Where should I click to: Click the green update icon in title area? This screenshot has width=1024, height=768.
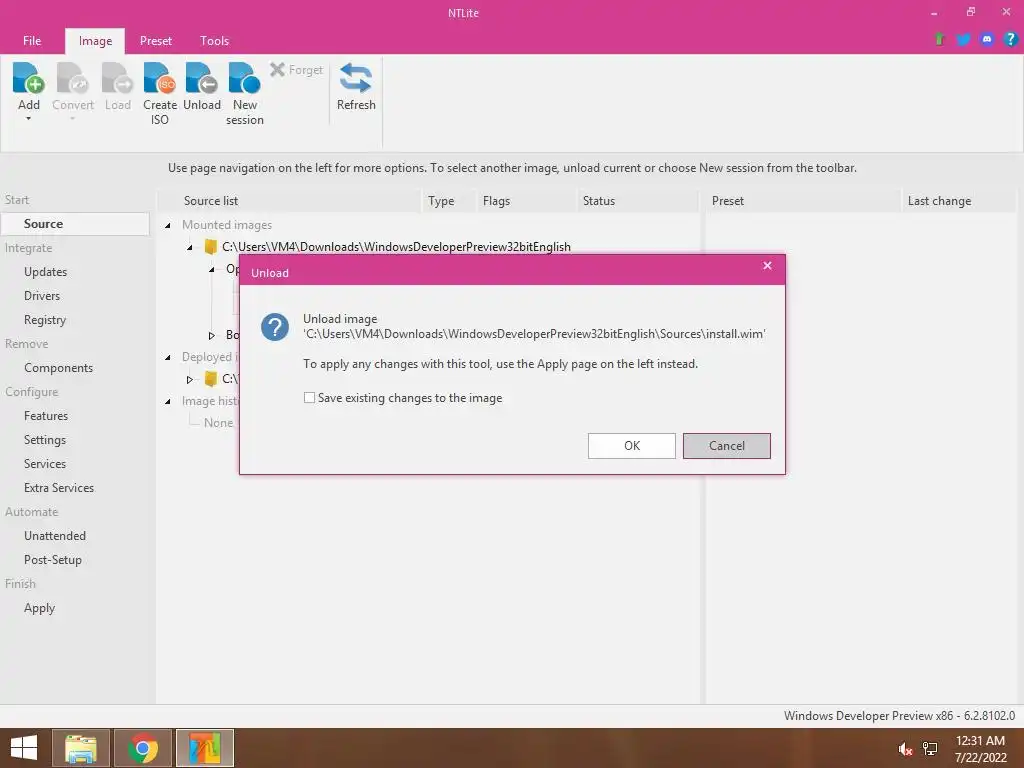click(x=940, y=39)
